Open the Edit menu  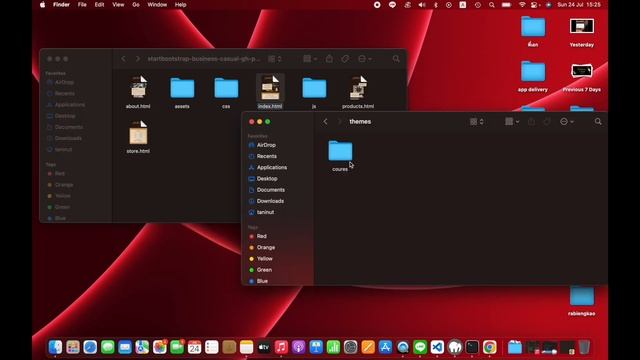pyautogui.click(x=99, y=4)
